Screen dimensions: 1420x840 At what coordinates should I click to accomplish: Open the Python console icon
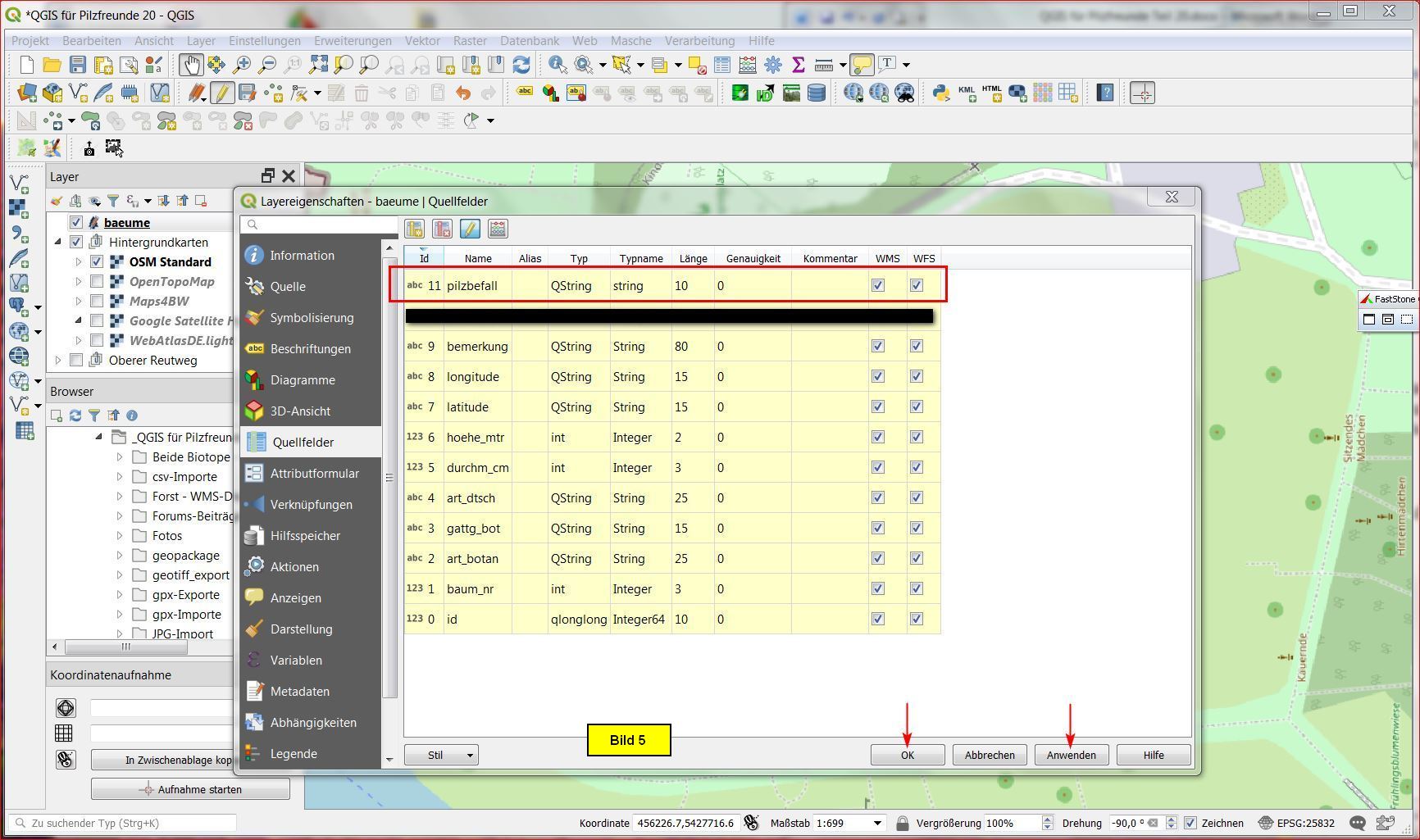pyautogui.click(x=941, y=93)
